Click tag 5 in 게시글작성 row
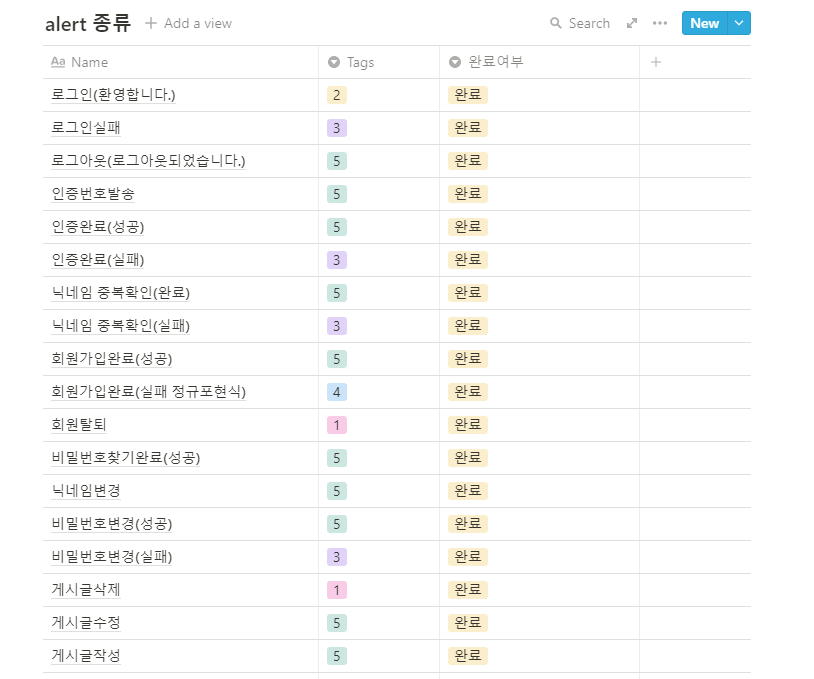 coord(337,656)
